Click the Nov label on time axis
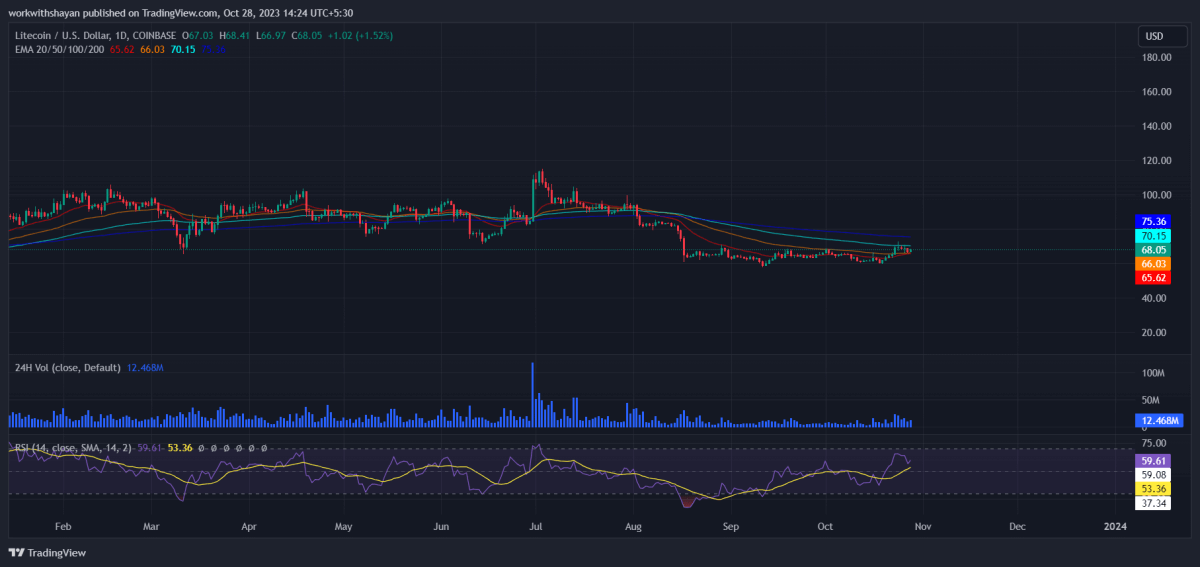 pos(921,525)
